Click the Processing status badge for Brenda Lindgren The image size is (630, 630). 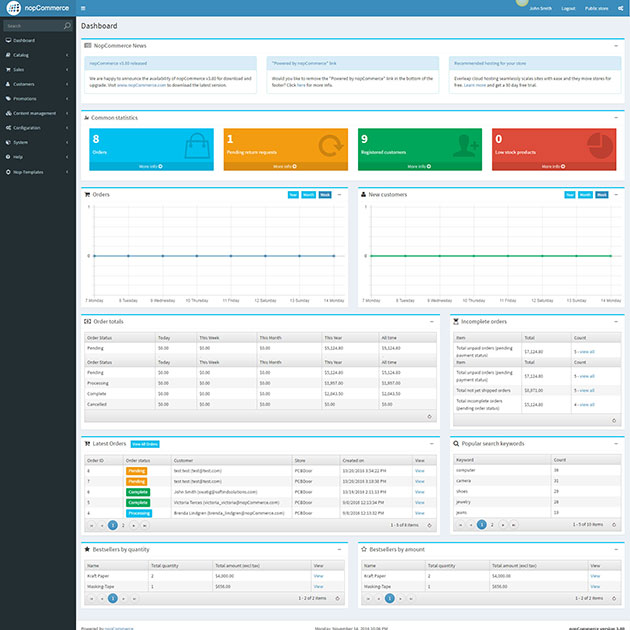(139, 513)
